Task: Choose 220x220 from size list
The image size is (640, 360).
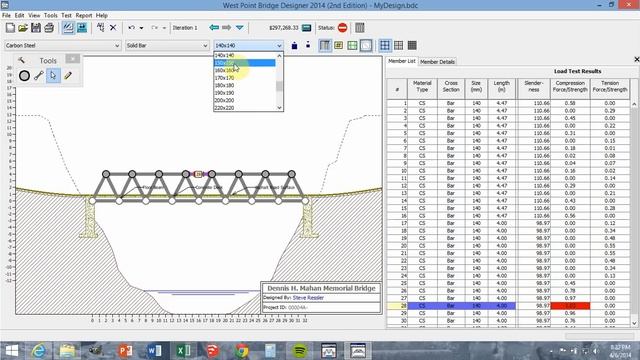Action: pyautogui.click(x=244, y=108)
